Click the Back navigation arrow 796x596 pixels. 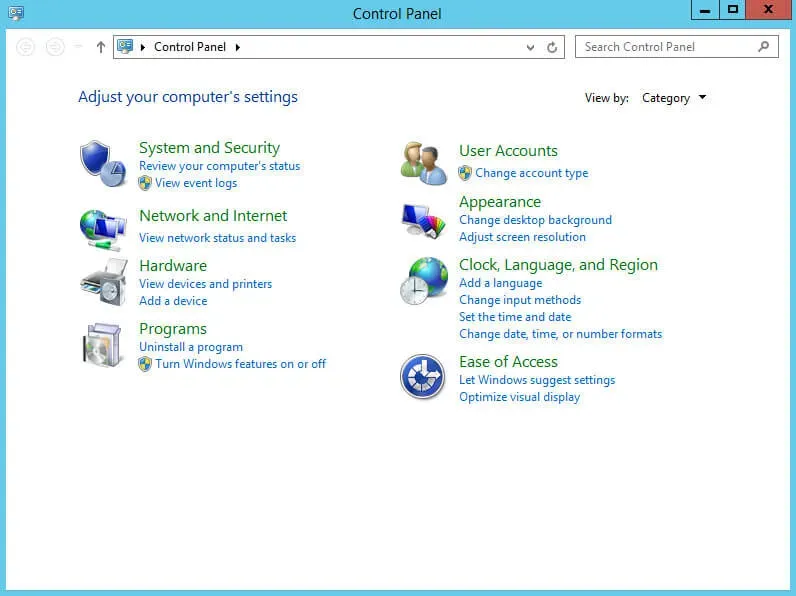tap(25, 47)
